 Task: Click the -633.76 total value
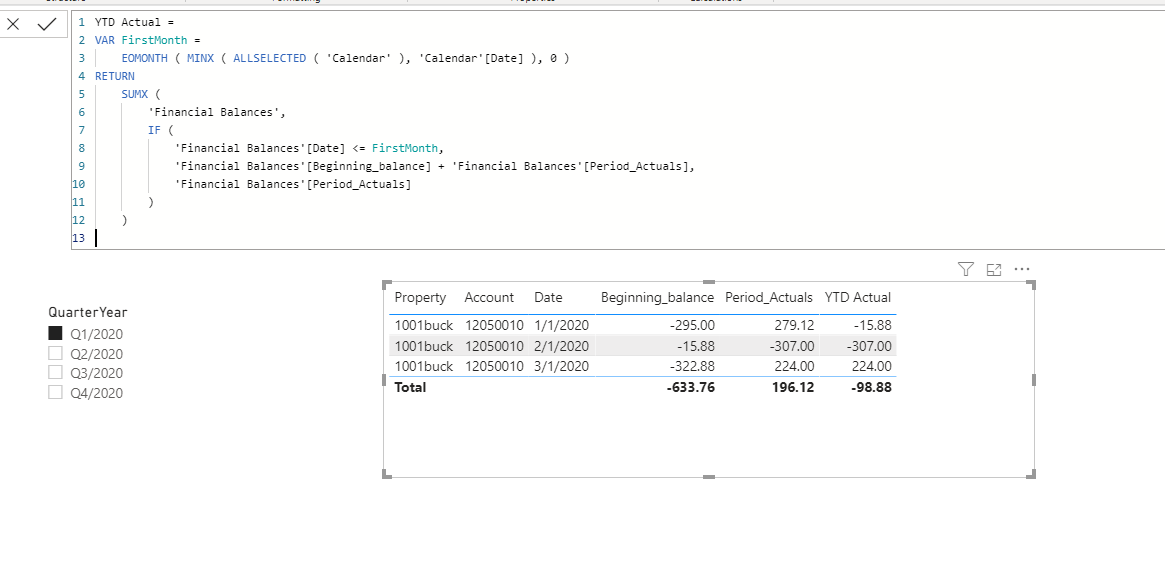click(x=692, y=387)
